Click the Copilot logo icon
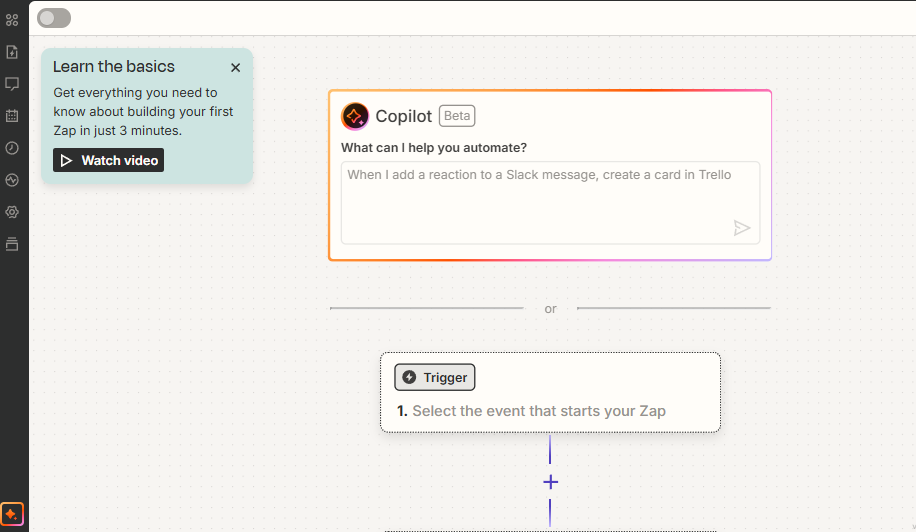 pyautogui.click(x=355, y=116)
